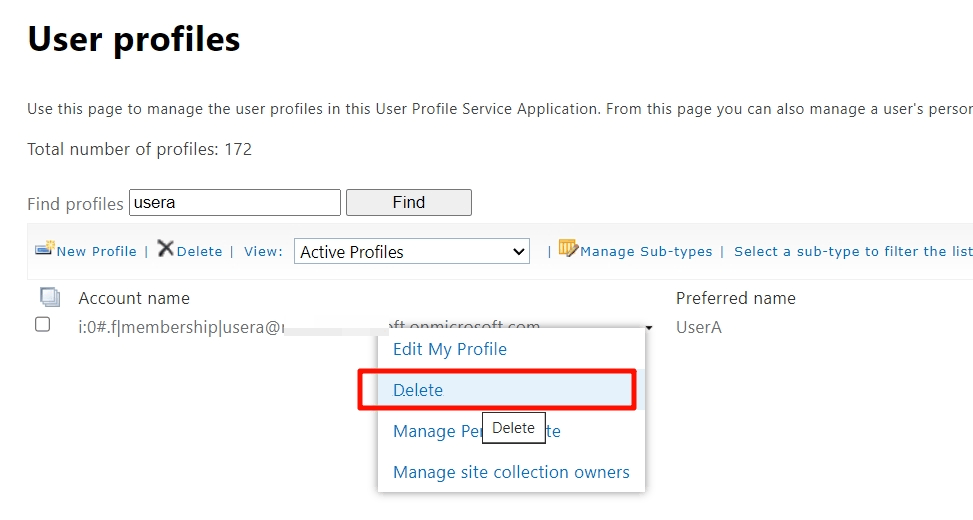Click into the Find profiles search field
Image resolution: width=973 pixels, height=520 pixels.
tap(234, 203)
